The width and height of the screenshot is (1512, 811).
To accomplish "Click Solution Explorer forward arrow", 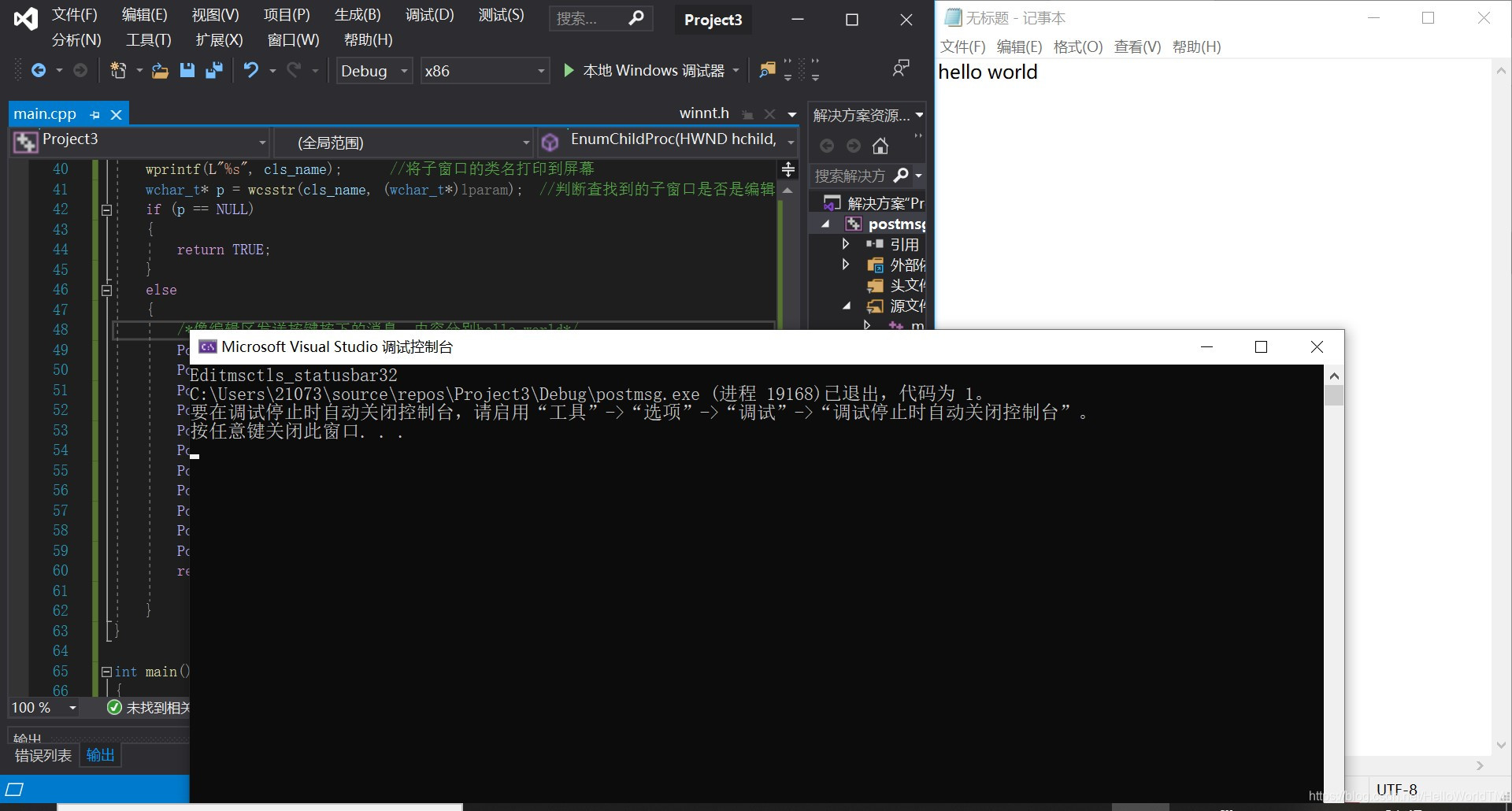I will [x=854, y=146].
